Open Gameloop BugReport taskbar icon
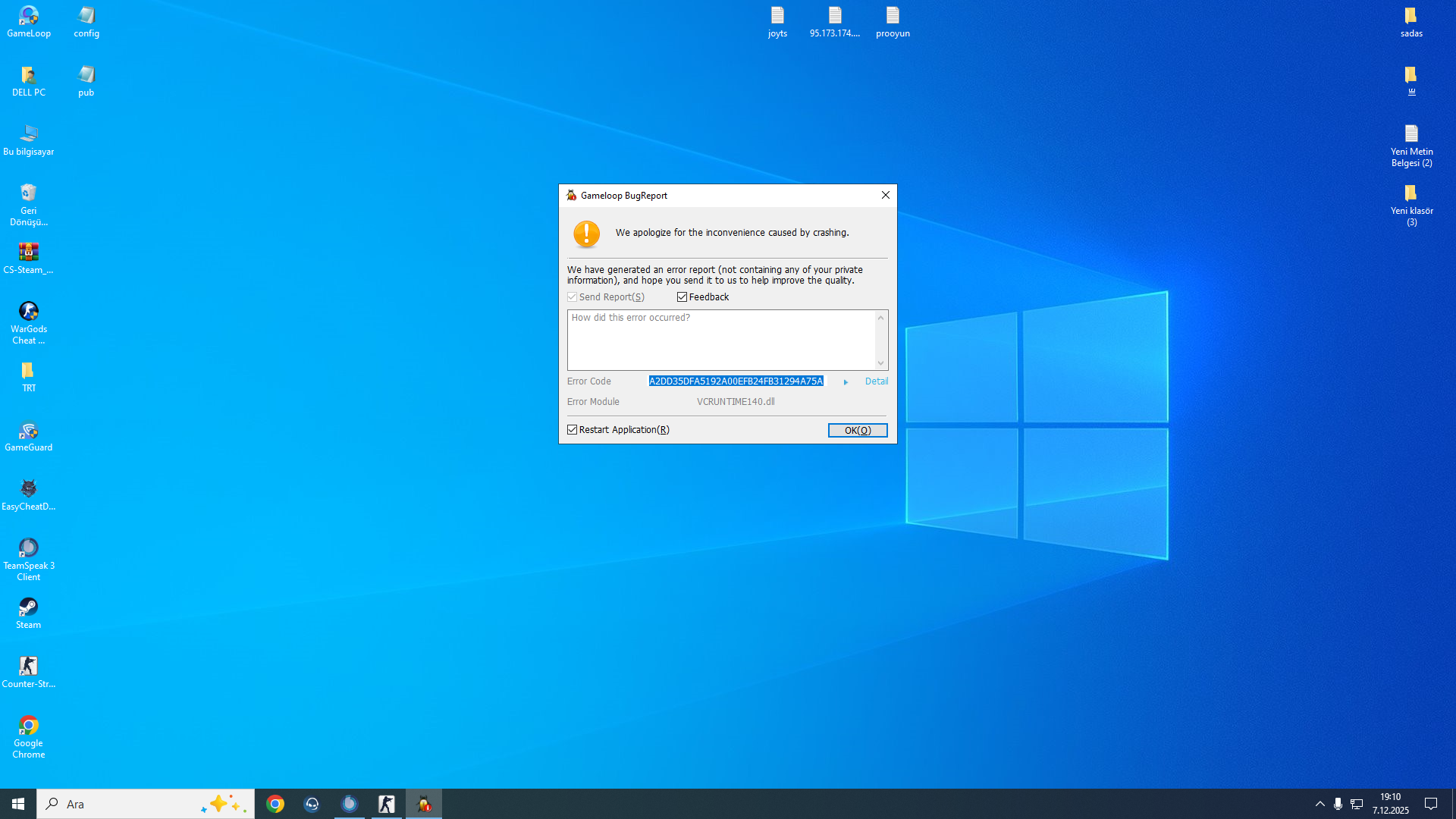Image resolution: width=1456 pixels, height=819 pixels. [x=424, y=804]
